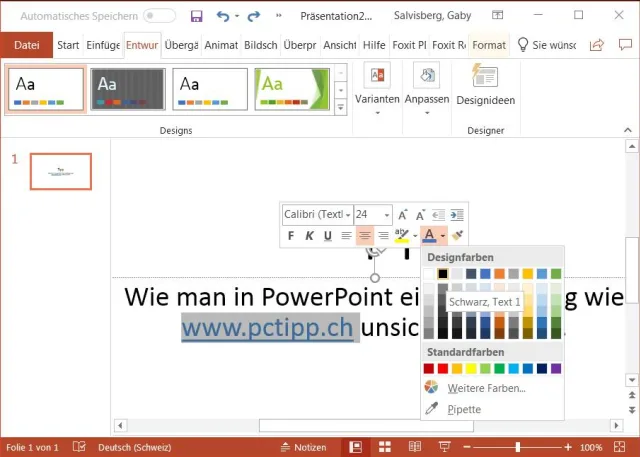The height and width of the screenshot is (457, 640).
Task: Open Weitere Farben color dialog
Action: [x=486, y=388]
